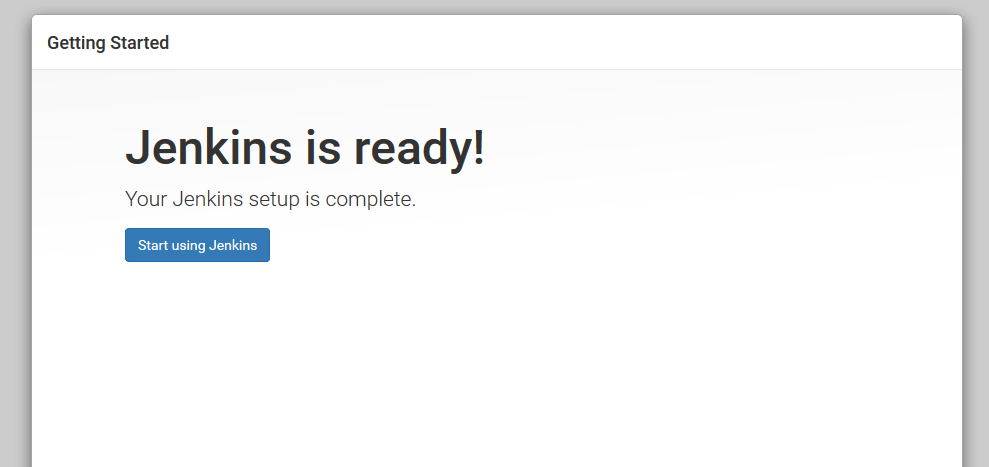Click the Jenkins is ready! heading
Viewport: 989px width, 467px height.
(305, 148)
